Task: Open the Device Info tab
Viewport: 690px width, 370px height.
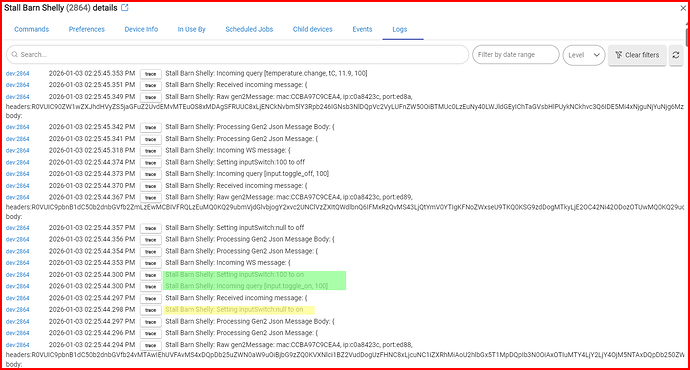Action: point(141,29)
